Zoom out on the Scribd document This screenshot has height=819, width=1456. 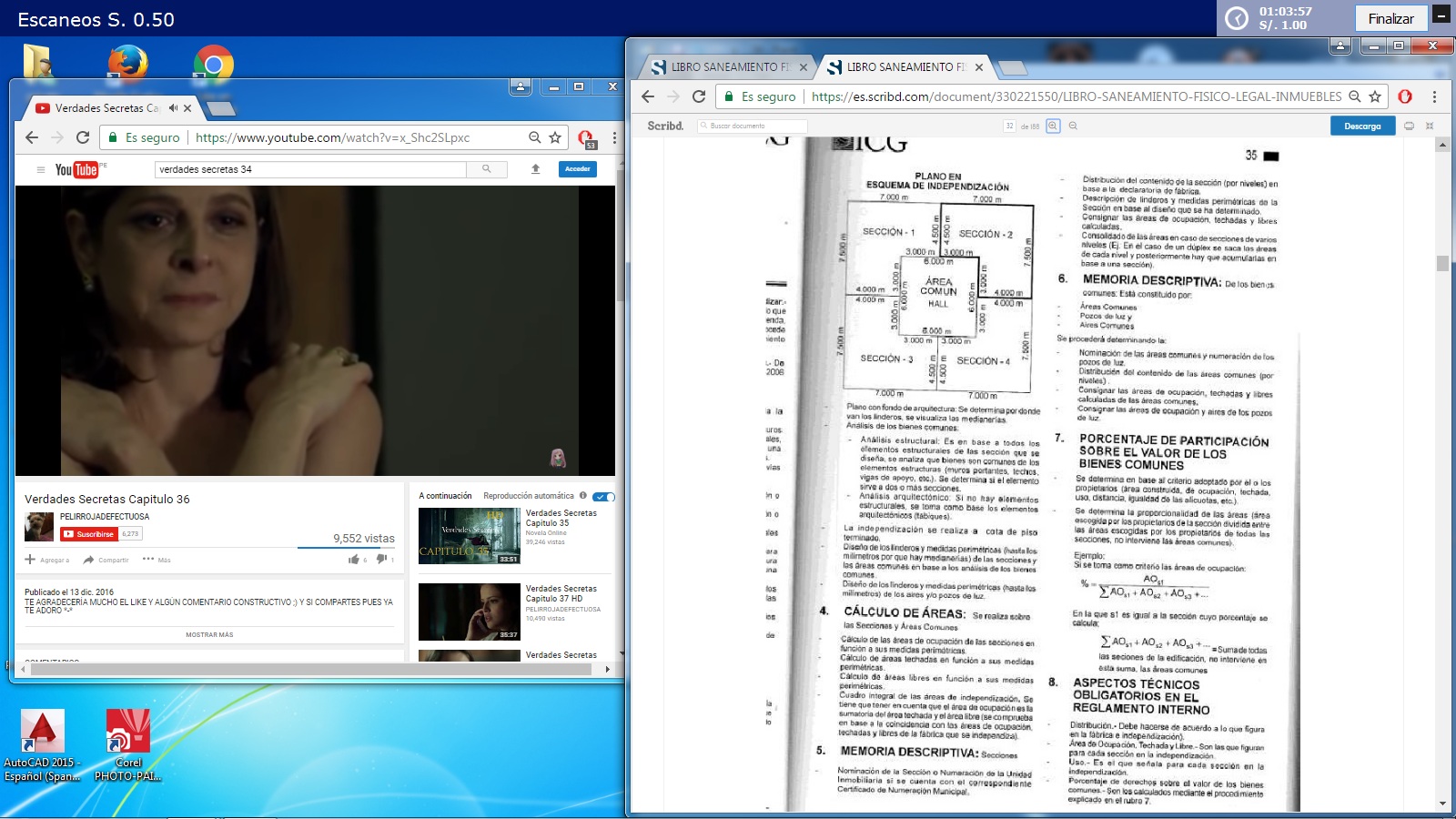pos(1073,126)
